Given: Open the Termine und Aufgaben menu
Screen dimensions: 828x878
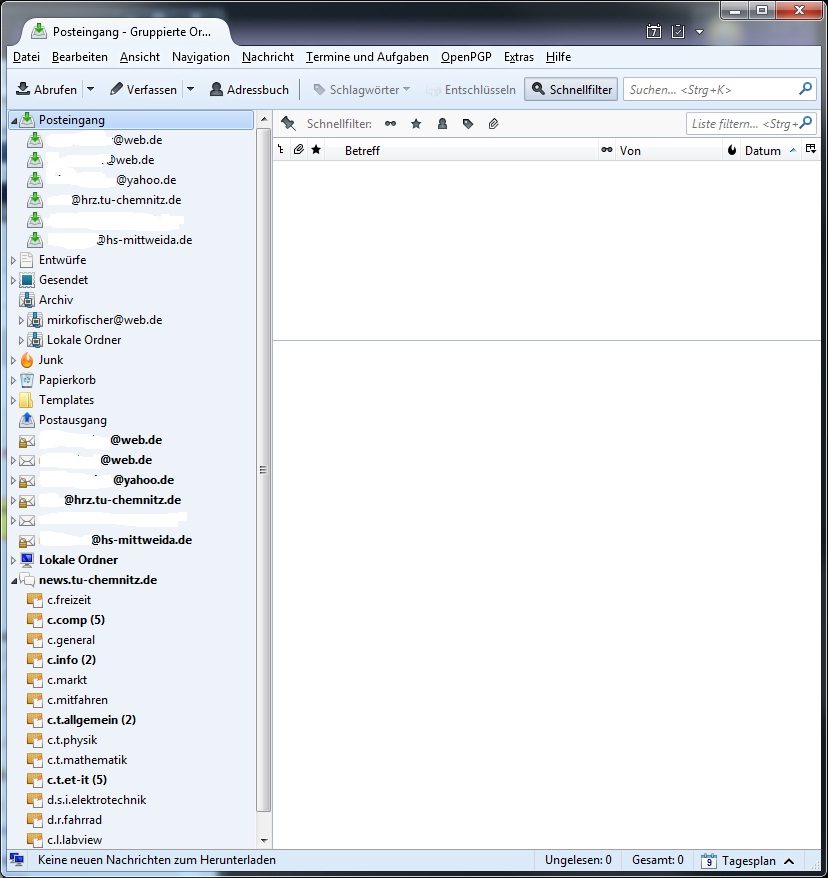Looking at the screenshot, I should 367,57.
